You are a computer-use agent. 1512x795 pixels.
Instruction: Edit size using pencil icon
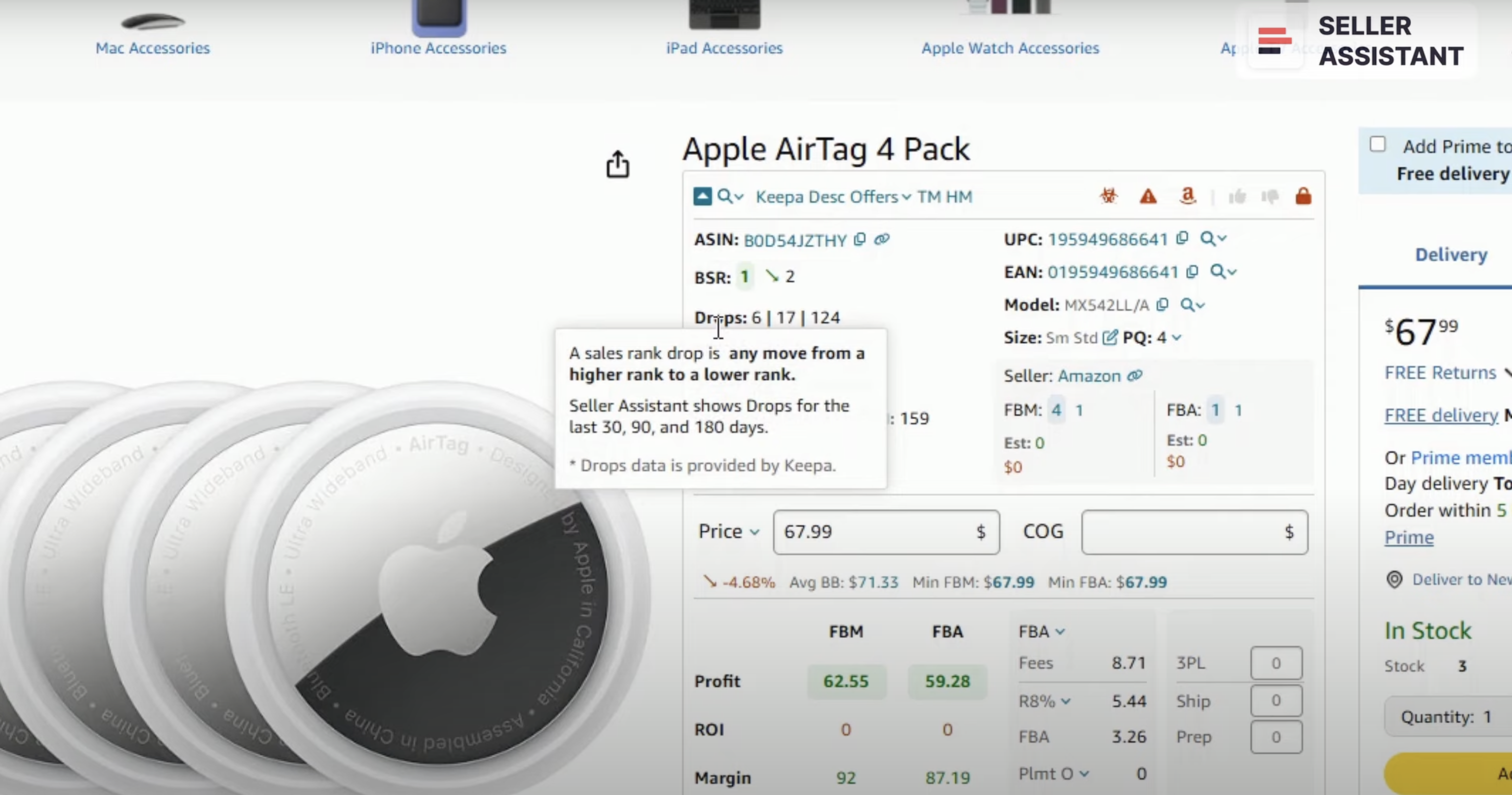pyautogui.click(x=1109, y=337)
